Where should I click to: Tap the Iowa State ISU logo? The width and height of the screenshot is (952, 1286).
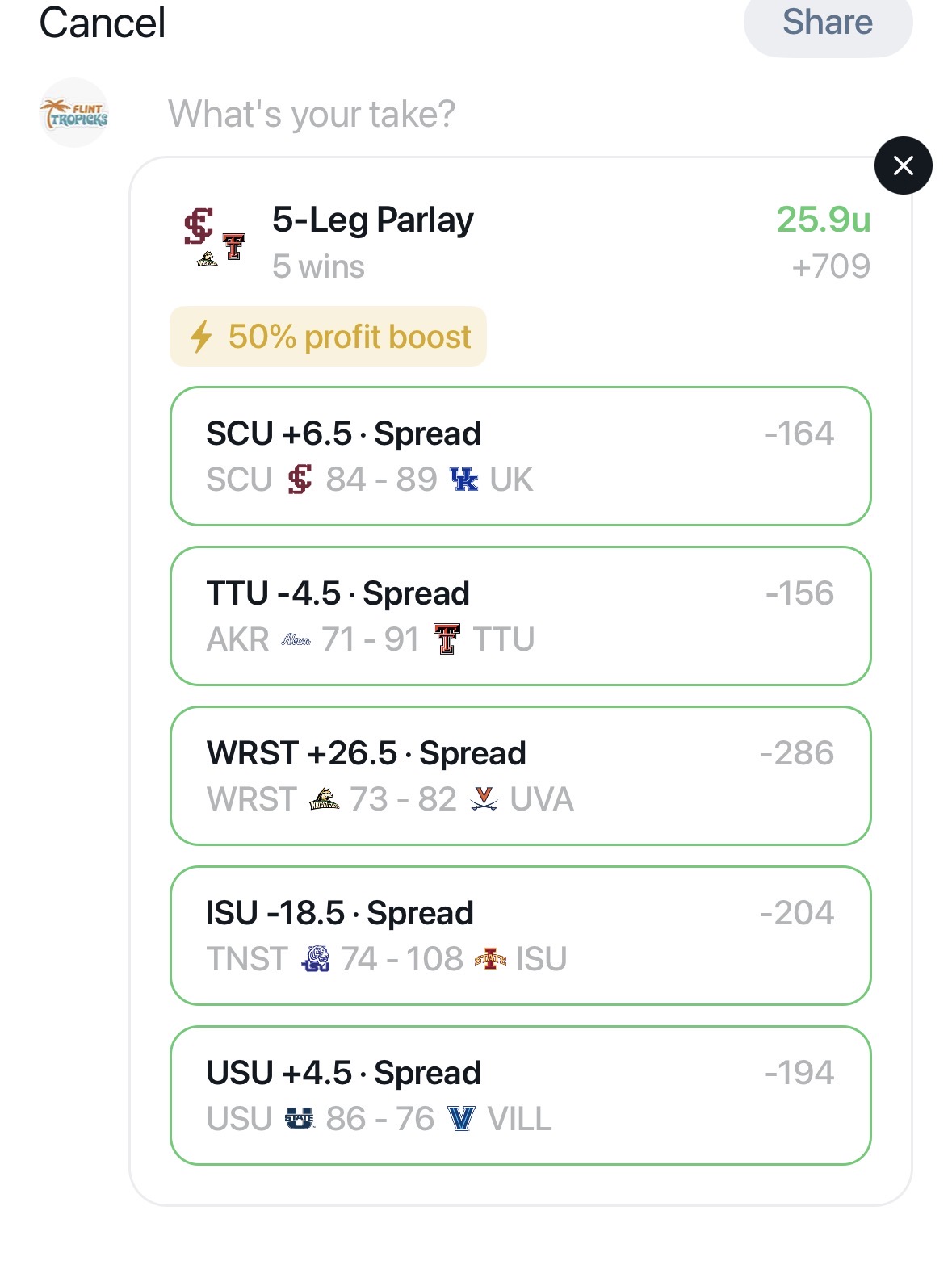[490, 959]
